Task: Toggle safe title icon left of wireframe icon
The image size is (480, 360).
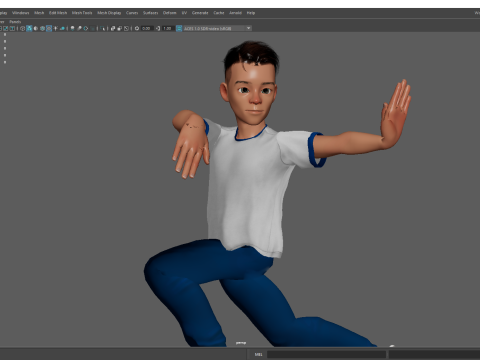Action: [x=12, y=29]
